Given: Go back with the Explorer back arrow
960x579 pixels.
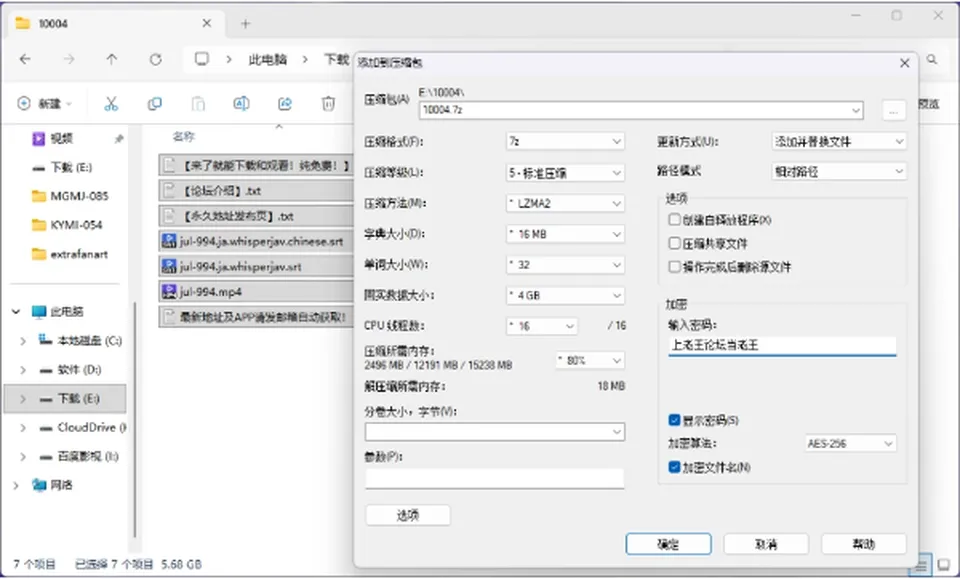Looking at the screenshot, I should click(x=25, y=59).
